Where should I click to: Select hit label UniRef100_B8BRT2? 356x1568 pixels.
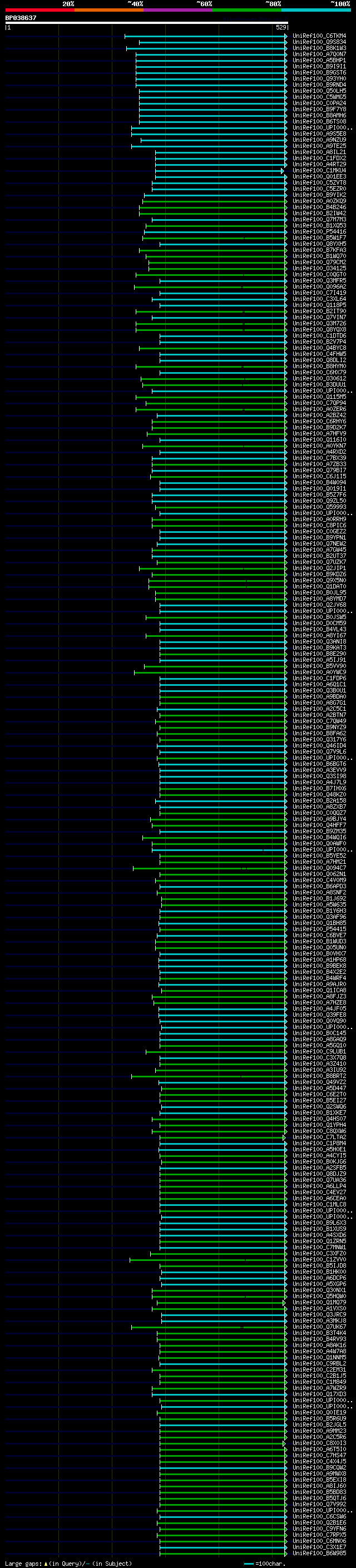pyautogui.click(x=319, y=1076)
